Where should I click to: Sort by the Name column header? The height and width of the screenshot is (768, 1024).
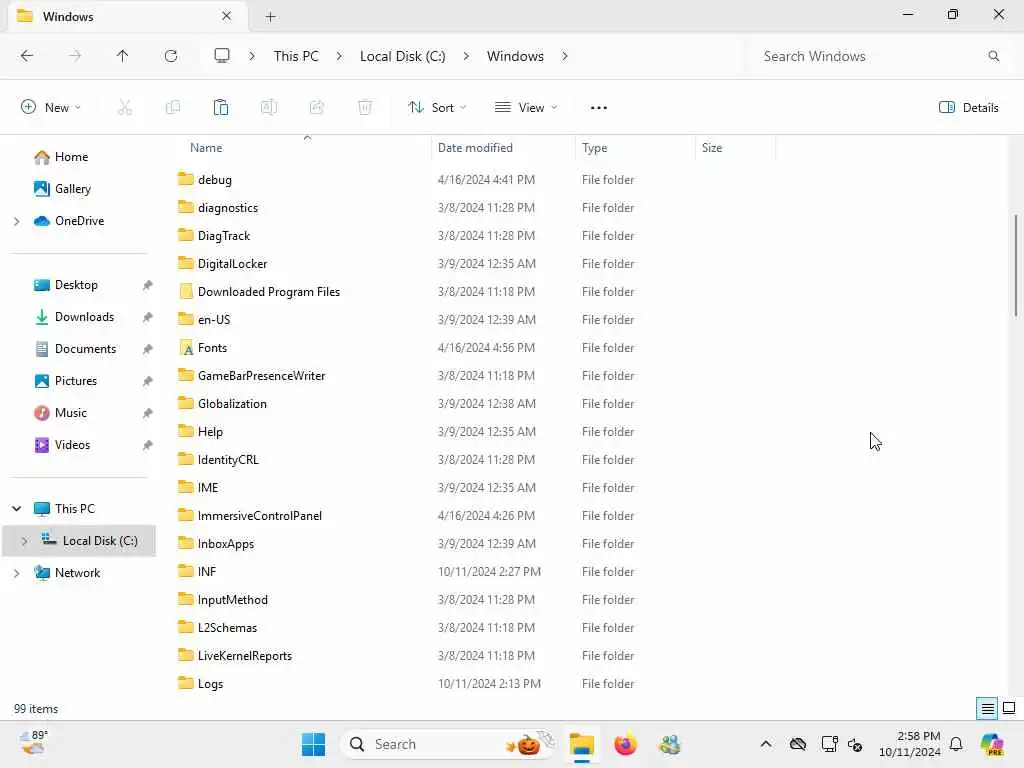click(206, 148)
